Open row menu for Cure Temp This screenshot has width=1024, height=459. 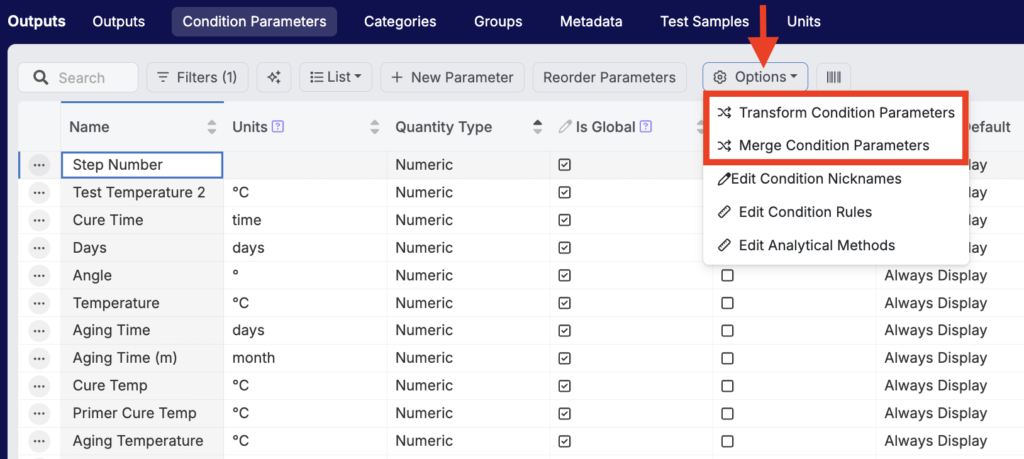click(39, 385)
